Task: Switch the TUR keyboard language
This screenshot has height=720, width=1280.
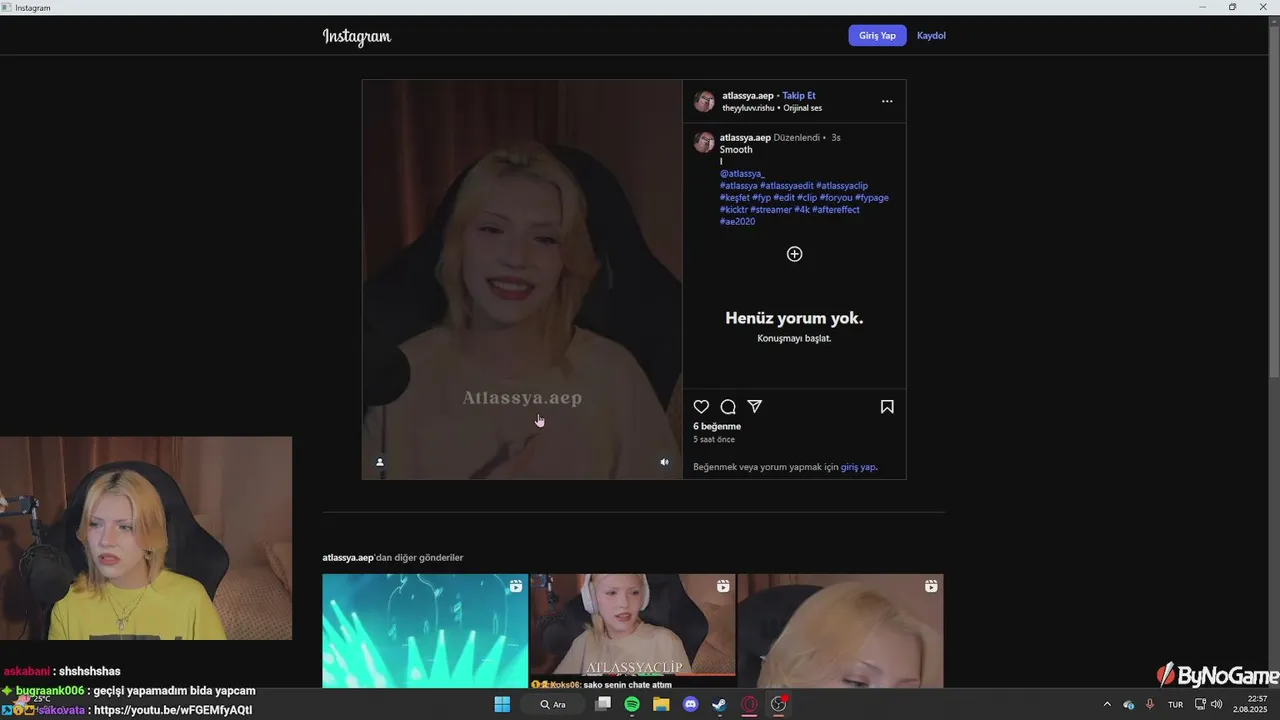Action: pos(1176,705)
